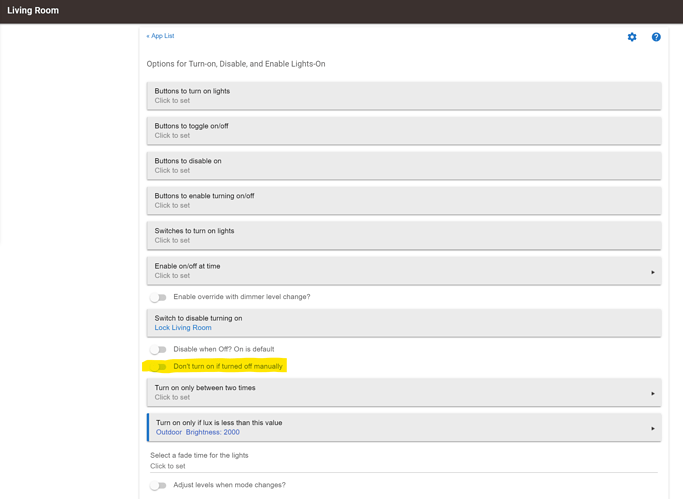Click the Lock Living Room link
The width and height of the screenshot is (683, 499).
[183, 327]
